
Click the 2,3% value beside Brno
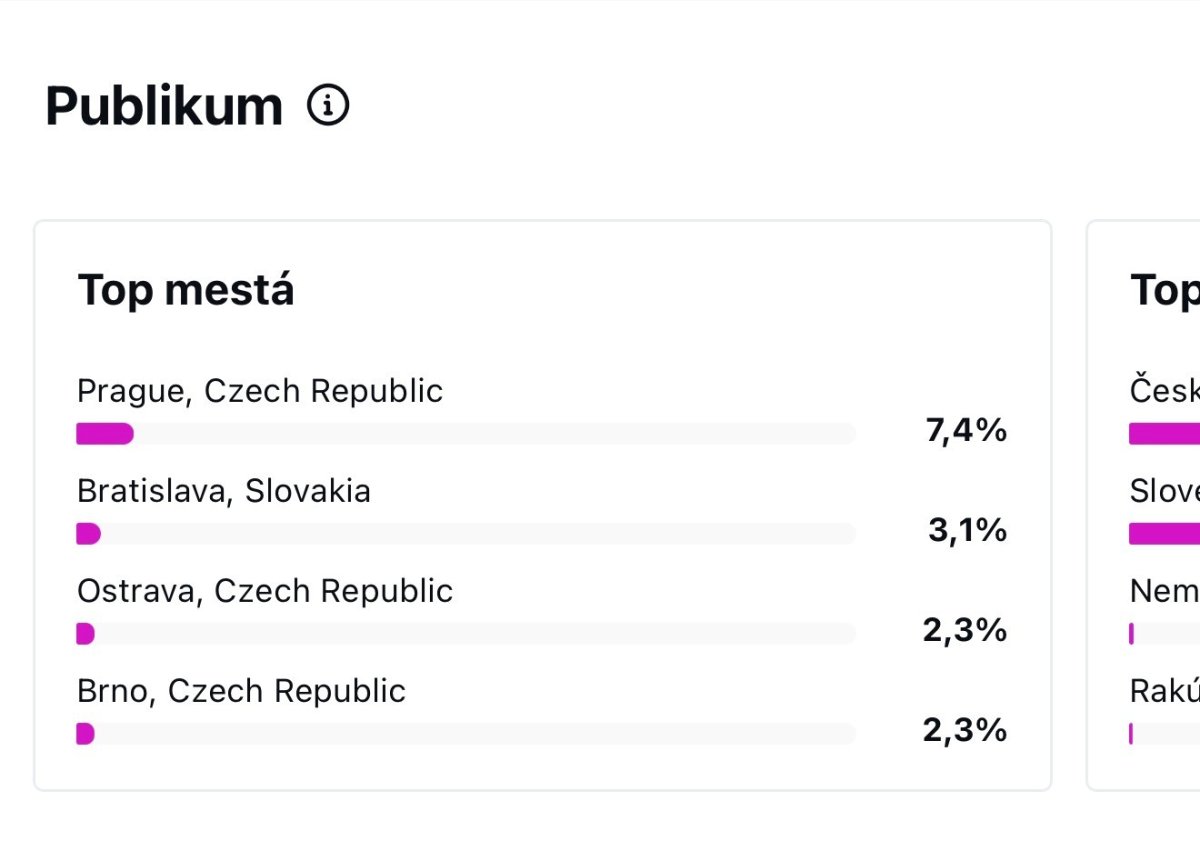(x=965, y=730)
